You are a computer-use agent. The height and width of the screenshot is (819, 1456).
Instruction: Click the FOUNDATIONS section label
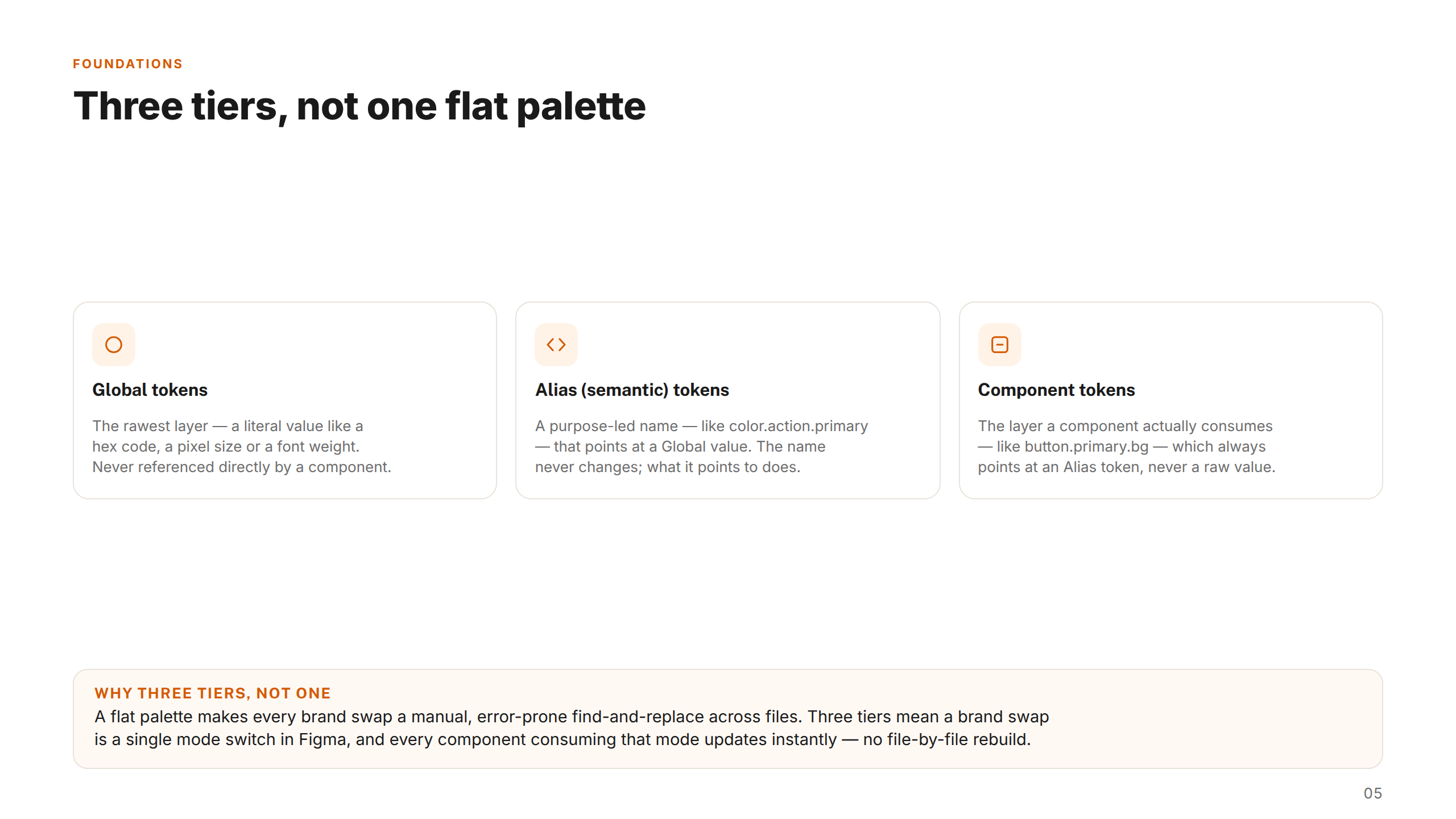click(x=128, y=64)
